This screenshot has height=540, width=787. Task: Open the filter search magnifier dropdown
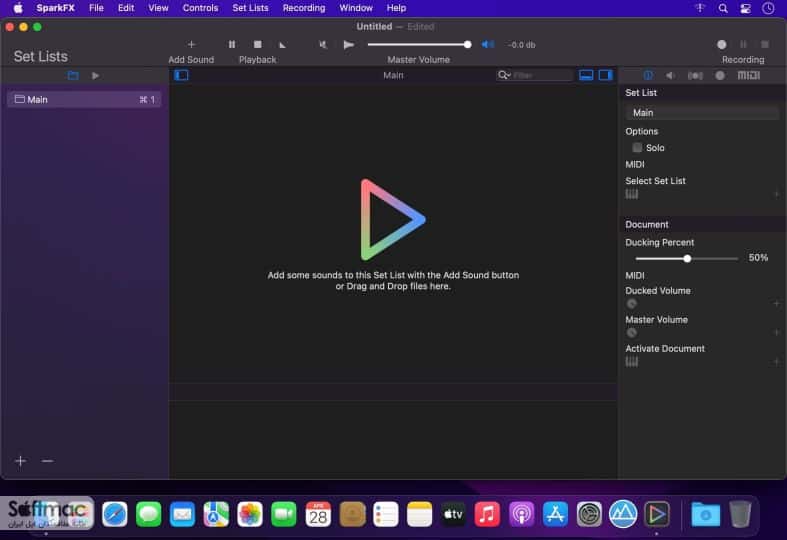(503, 75)
